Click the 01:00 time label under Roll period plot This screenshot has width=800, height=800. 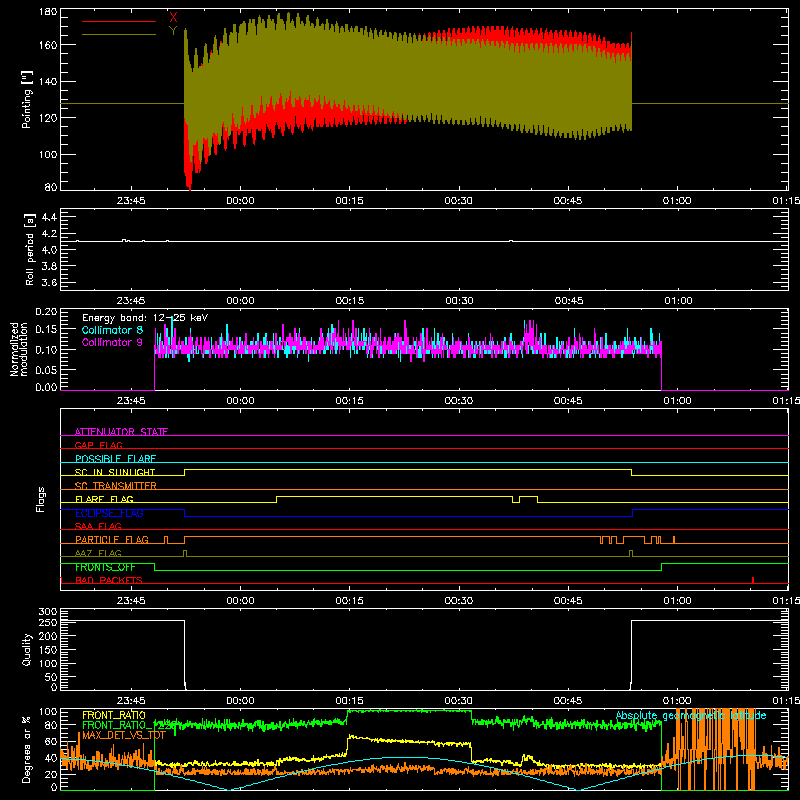tap(678, 301)
